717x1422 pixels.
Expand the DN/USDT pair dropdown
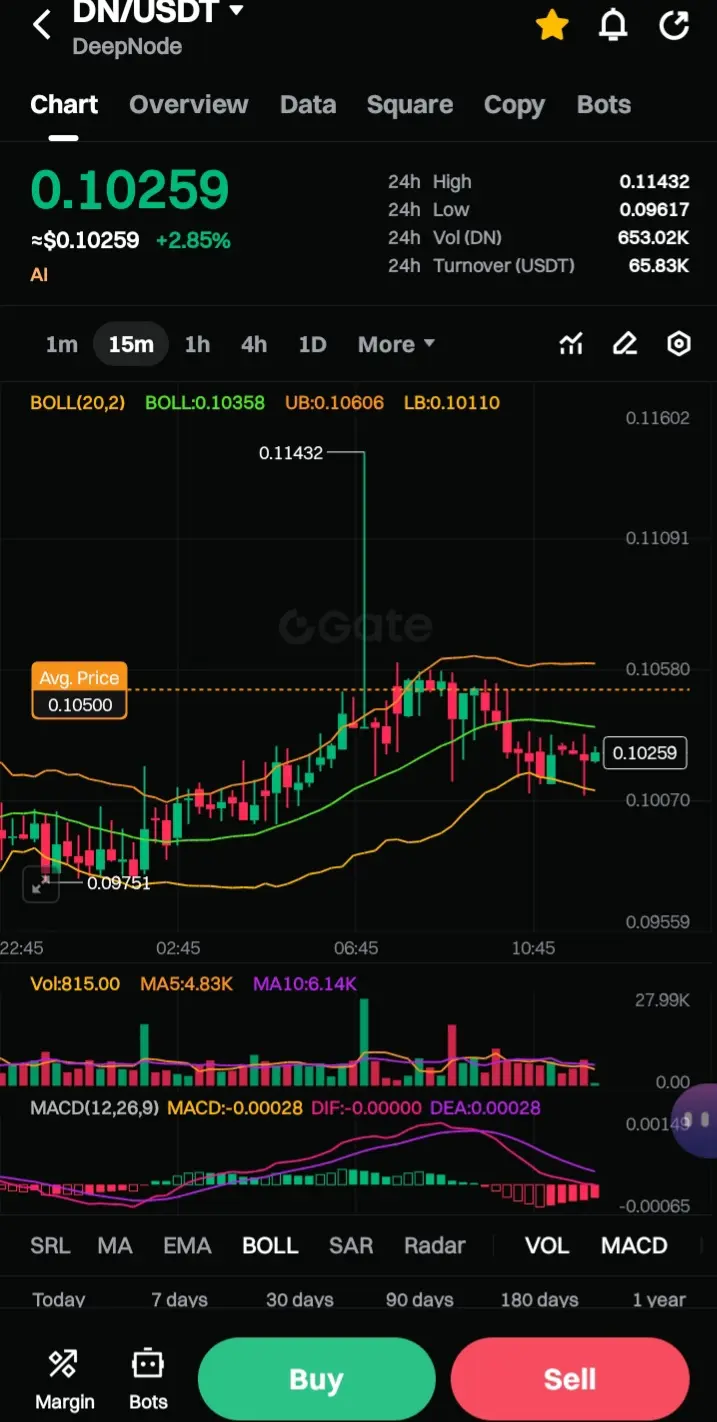click(x=237, y=11)
